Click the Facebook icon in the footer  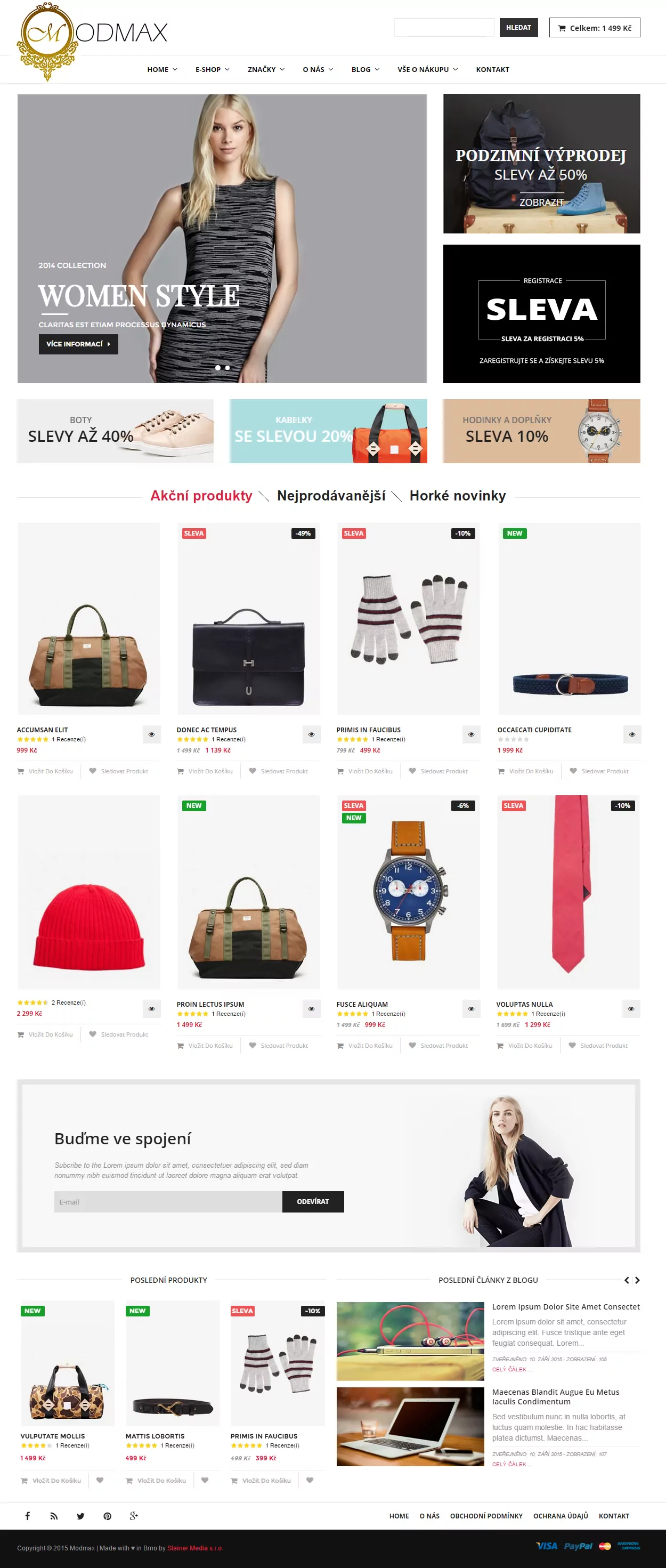pos(27,1516)
